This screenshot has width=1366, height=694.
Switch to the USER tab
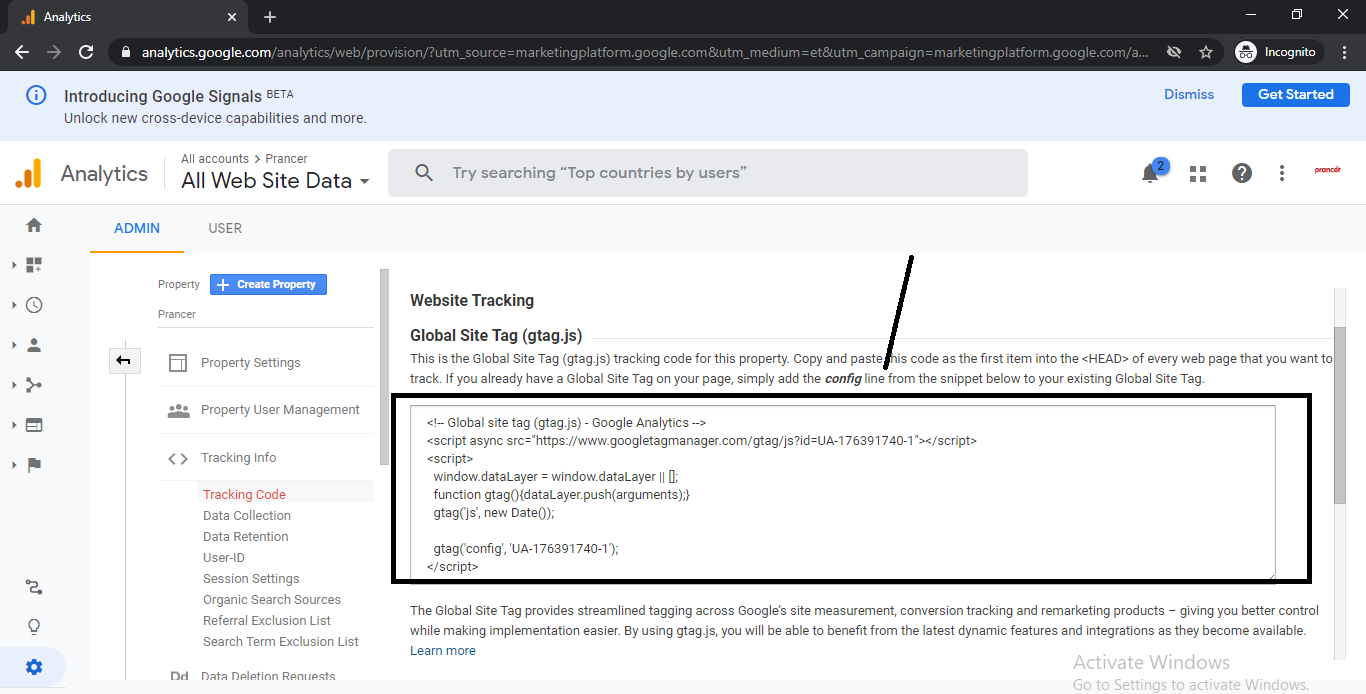225,228
